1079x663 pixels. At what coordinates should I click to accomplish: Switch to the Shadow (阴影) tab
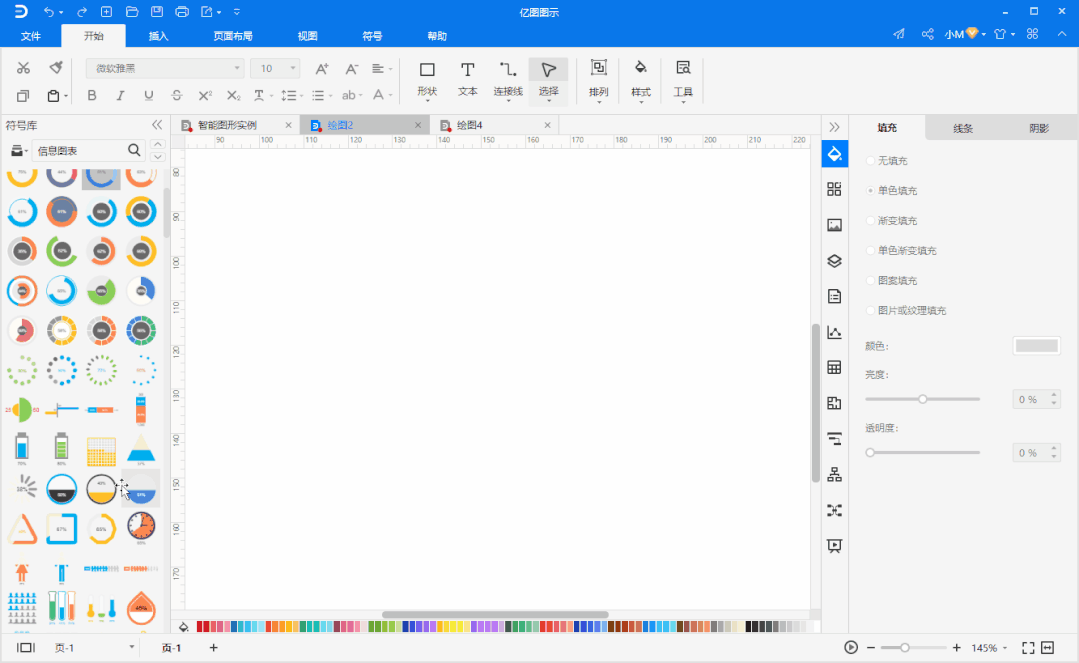[1039, 128]
